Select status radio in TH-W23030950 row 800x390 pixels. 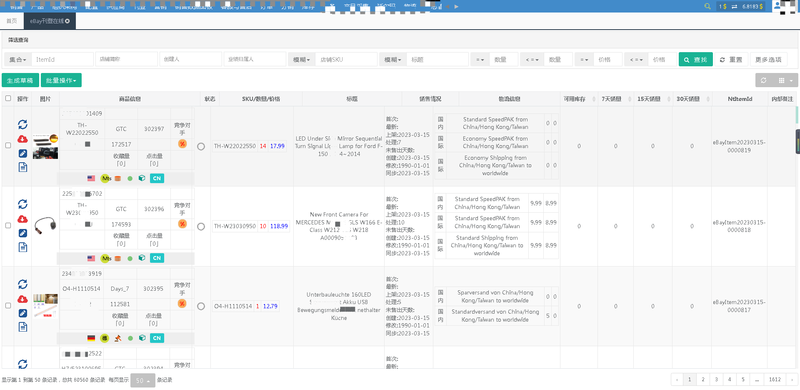[201, 226]
